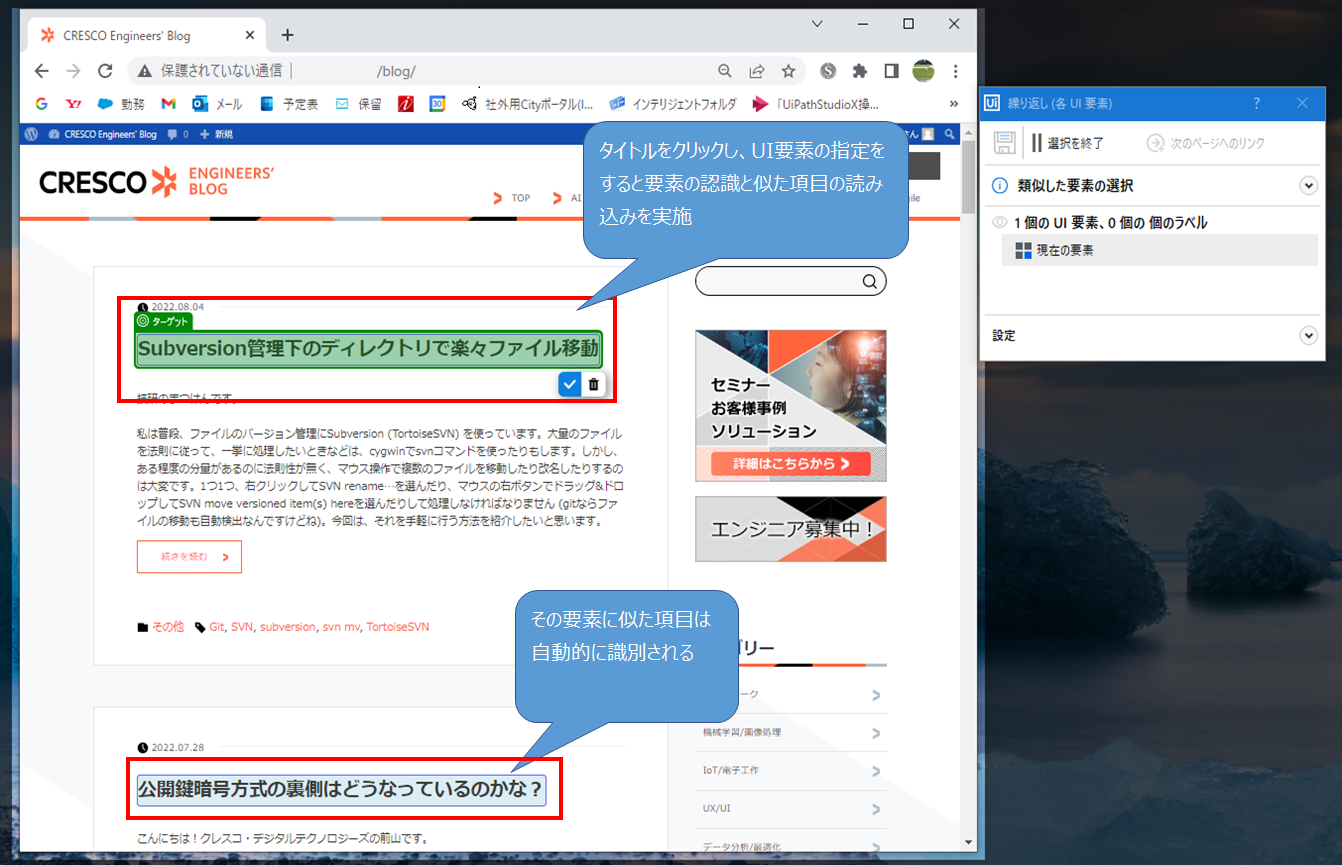This screenshot has width=1342, height=865.
Task: Click the zoom magnifier icon in address bar
Action: point(725,71)
